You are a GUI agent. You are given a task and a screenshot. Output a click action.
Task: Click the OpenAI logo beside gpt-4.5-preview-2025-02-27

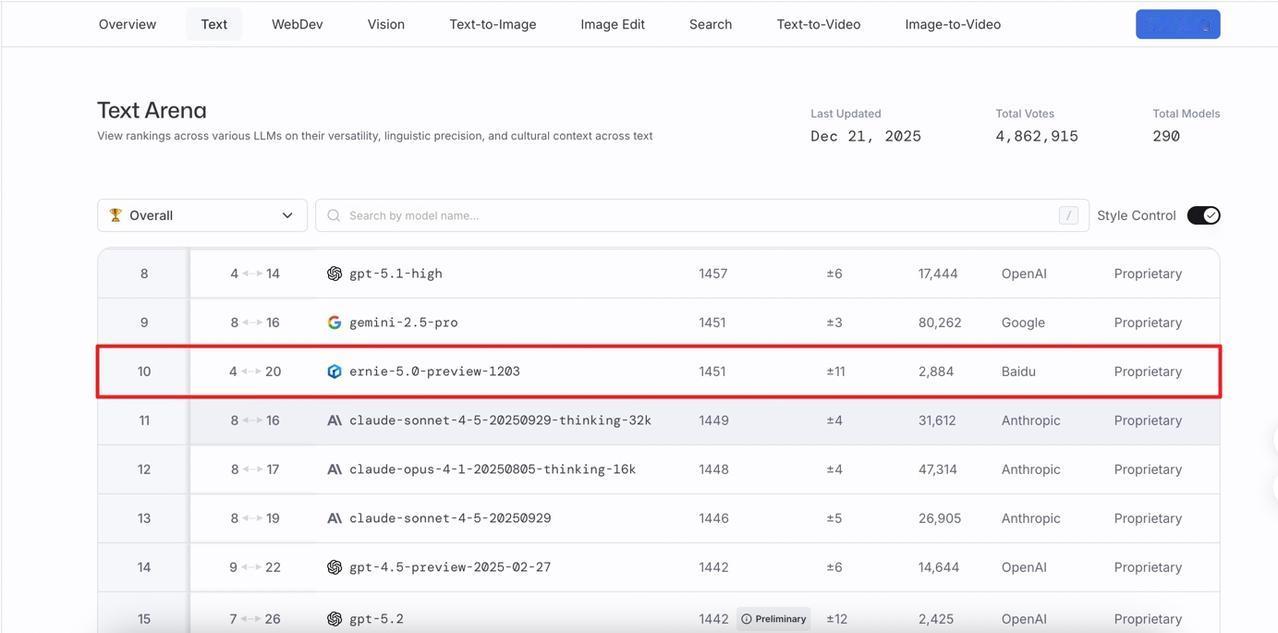click(x=334, y=568)
